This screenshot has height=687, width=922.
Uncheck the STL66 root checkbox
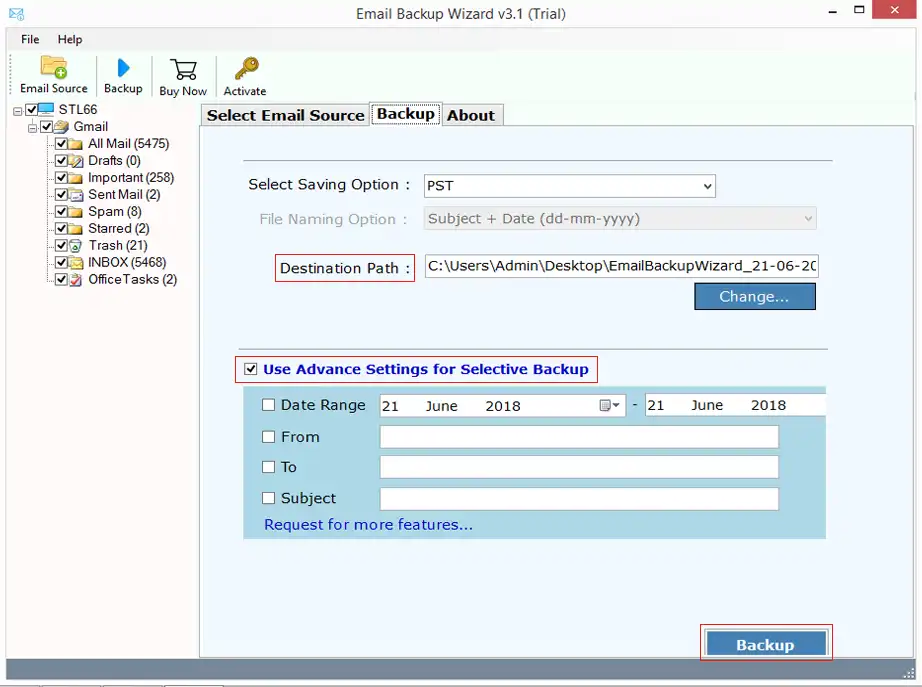coord(31,109)
